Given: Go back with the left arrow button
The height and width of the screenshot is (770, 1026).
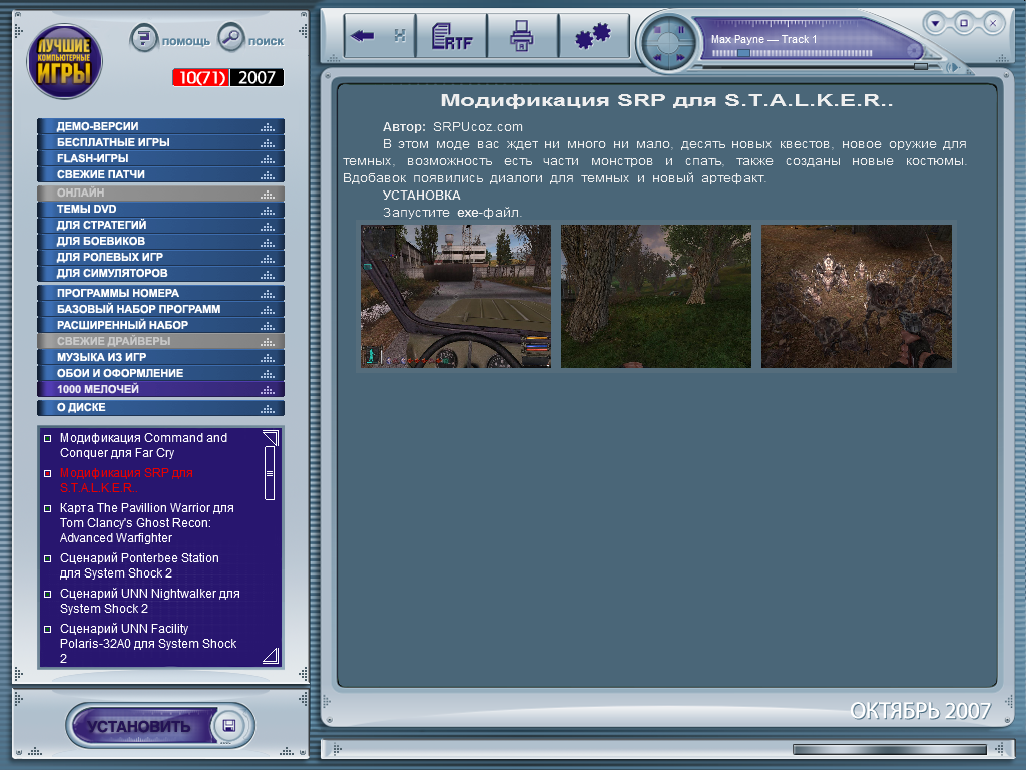Looking at the screenshot, I should click(x=363, y=36).
